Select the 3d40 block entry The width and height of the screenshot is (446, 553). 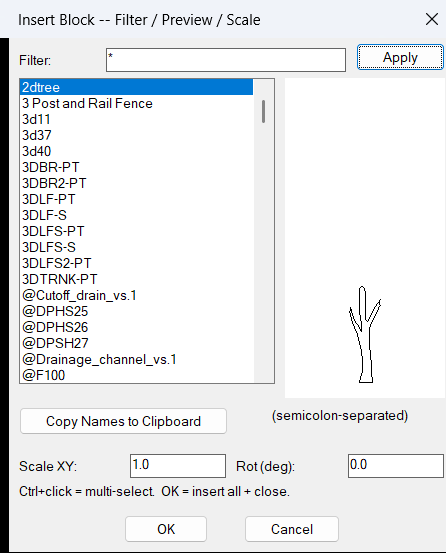136,151
